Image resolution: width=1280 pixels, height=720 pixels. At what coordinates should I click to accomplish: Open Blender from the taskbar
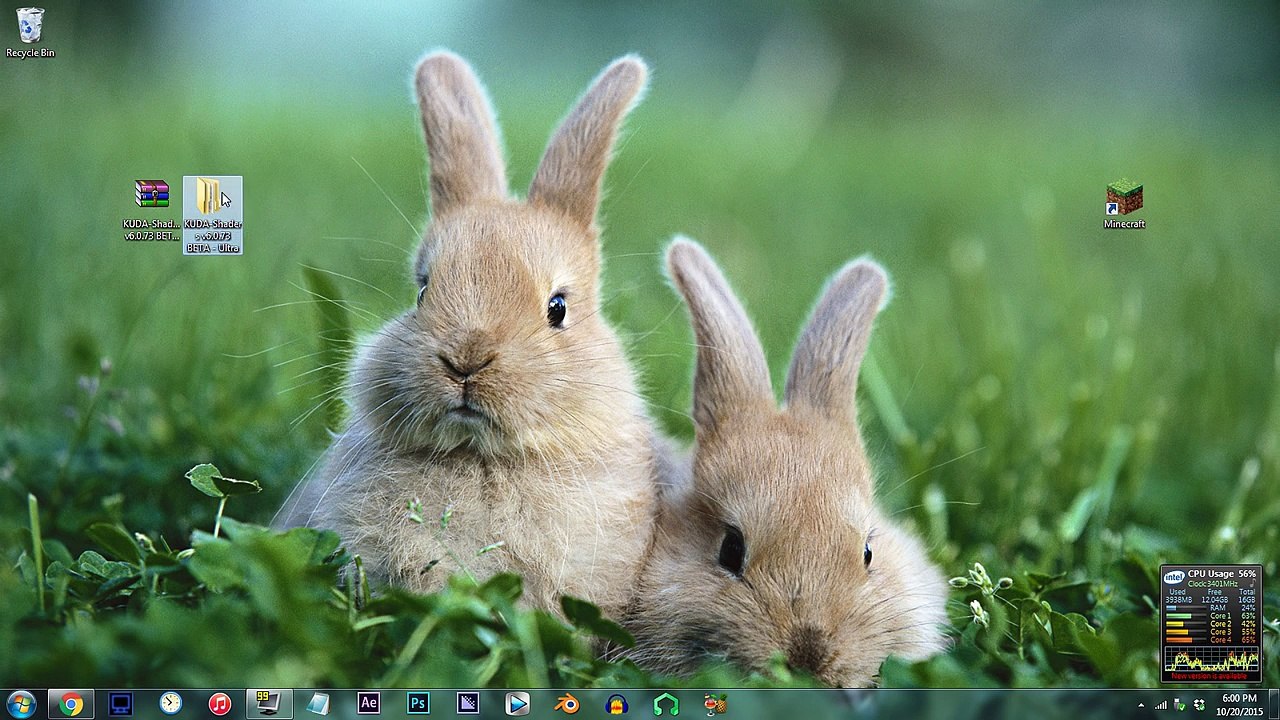567,704
